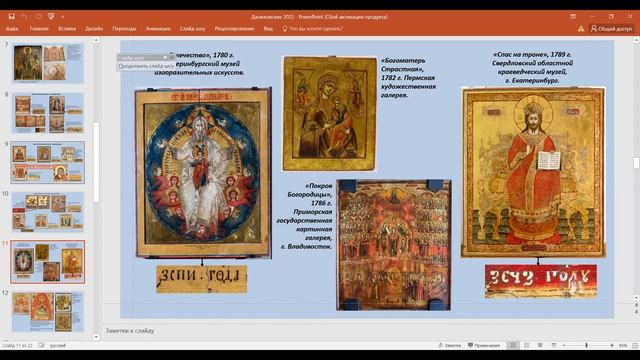Select the red date inscription image under 'Спас на троне'
Screen dimensions: 640x360
coord(541,281)
